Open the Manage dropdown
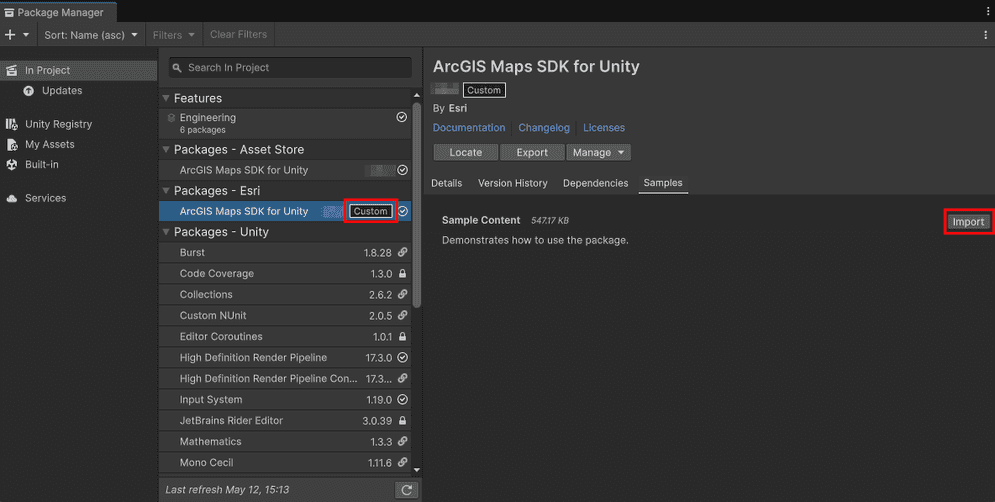 click(598, 152)
